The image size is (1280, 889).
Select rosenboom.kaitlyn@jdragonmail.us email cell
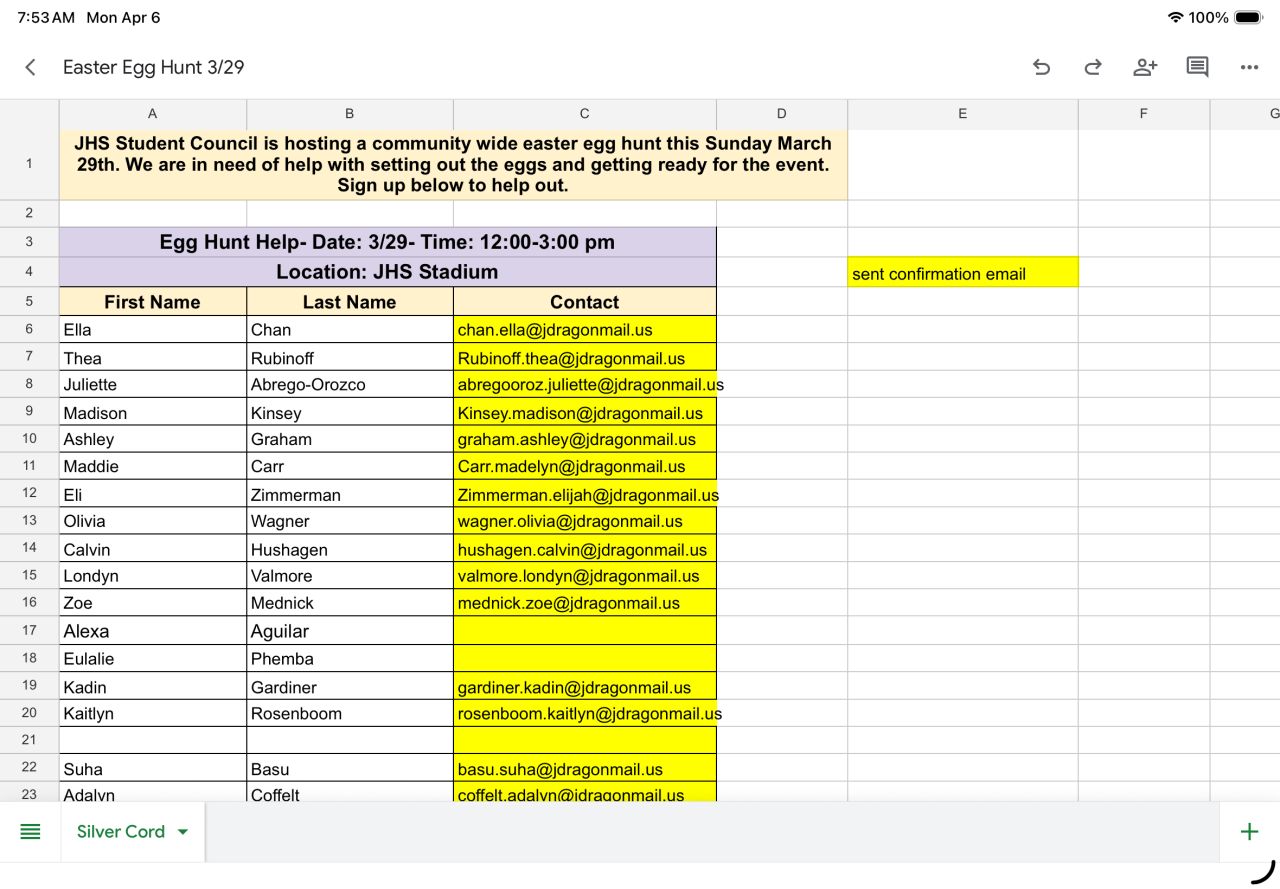coord(585,713)
